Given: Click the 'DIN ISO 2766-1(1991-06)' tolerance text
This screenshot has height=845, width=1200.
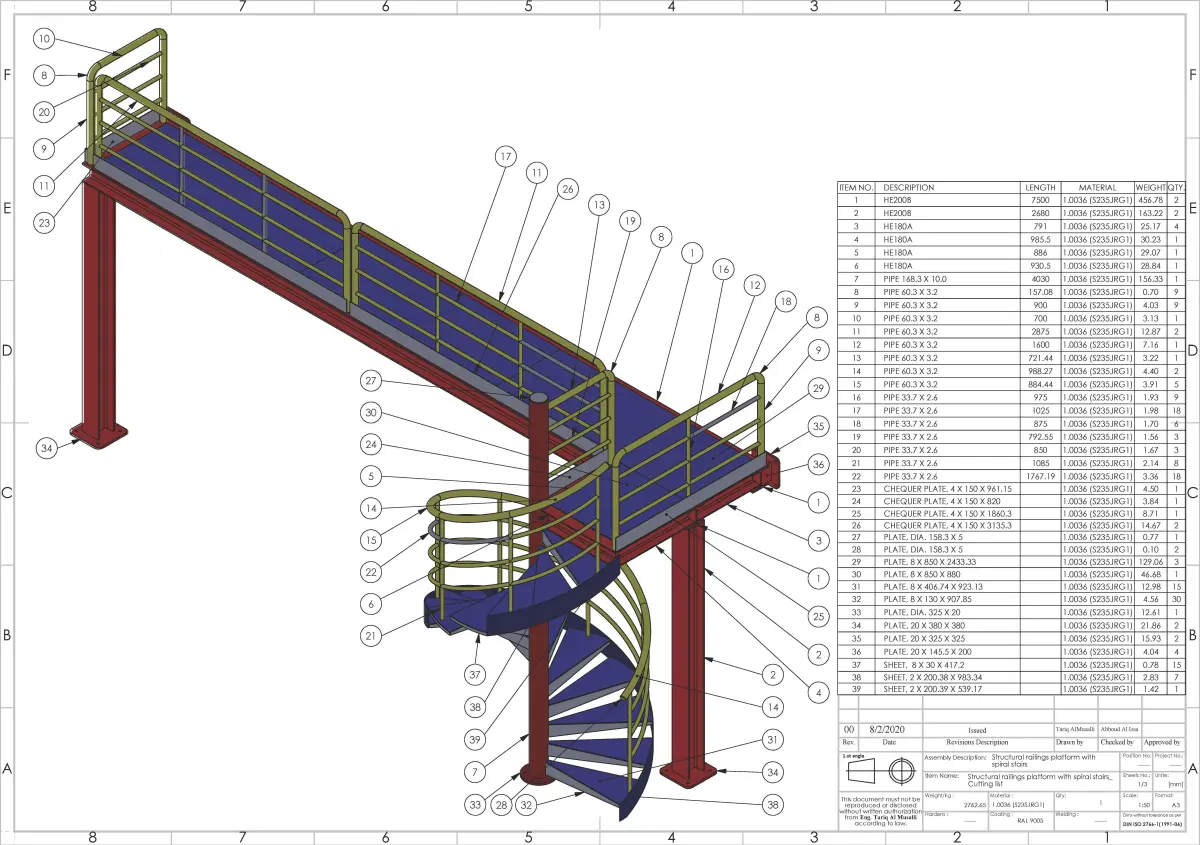Looking at the screenshot, I should point(1152,826).
